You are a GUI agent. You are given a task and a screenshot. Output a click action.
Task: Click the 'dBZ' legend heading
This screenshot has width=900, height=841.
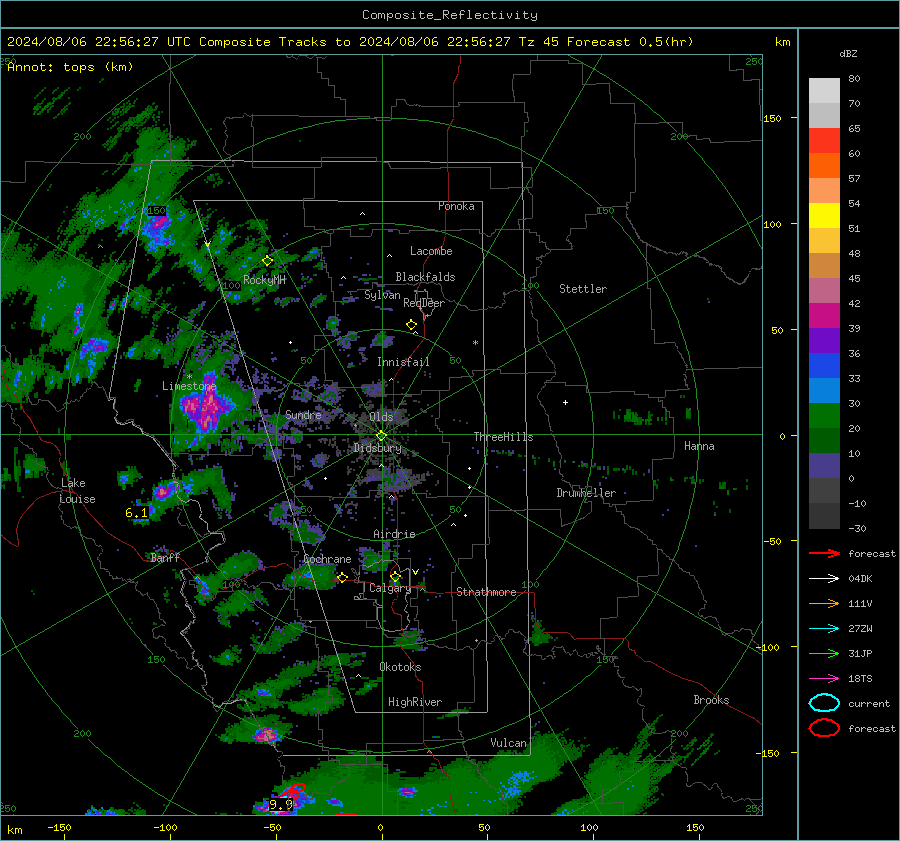(x=848, y=54)
